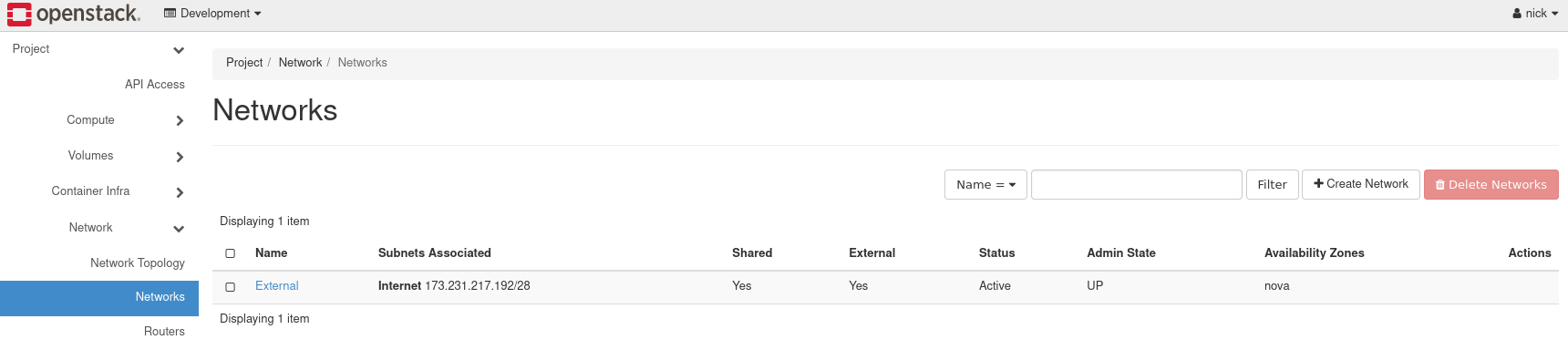This screenshot has width=1568, height=350.
Task: Open API Access page
Action: coord(155,85)
